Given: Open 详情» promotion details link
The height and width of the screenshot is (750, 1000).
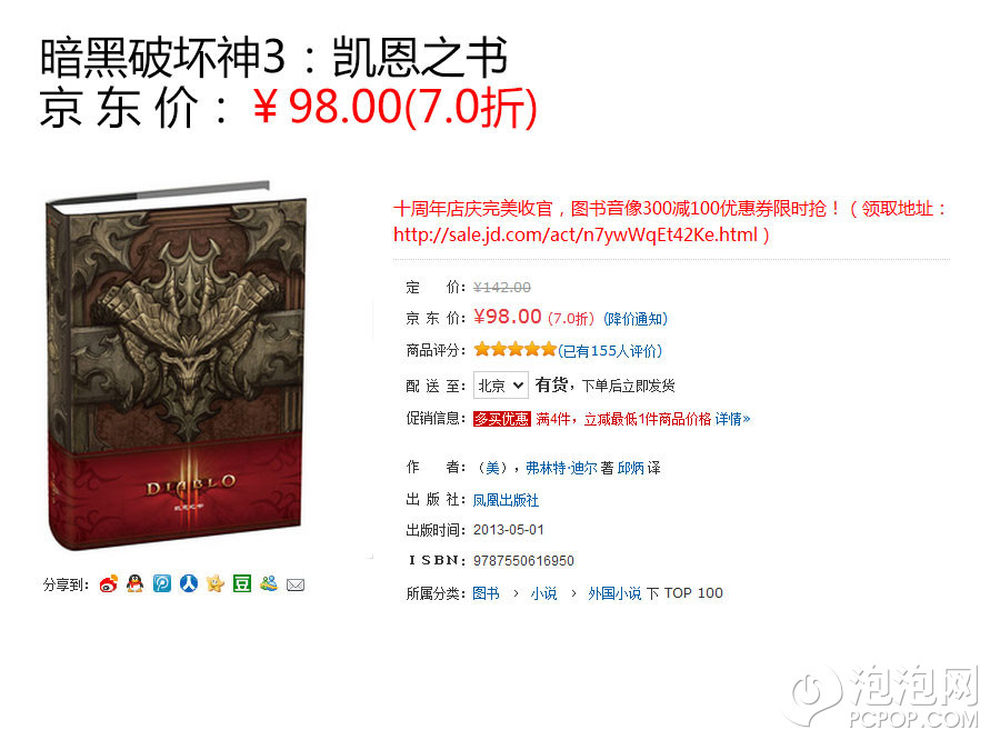Looking at the screenshot, I should pos(732,419).
